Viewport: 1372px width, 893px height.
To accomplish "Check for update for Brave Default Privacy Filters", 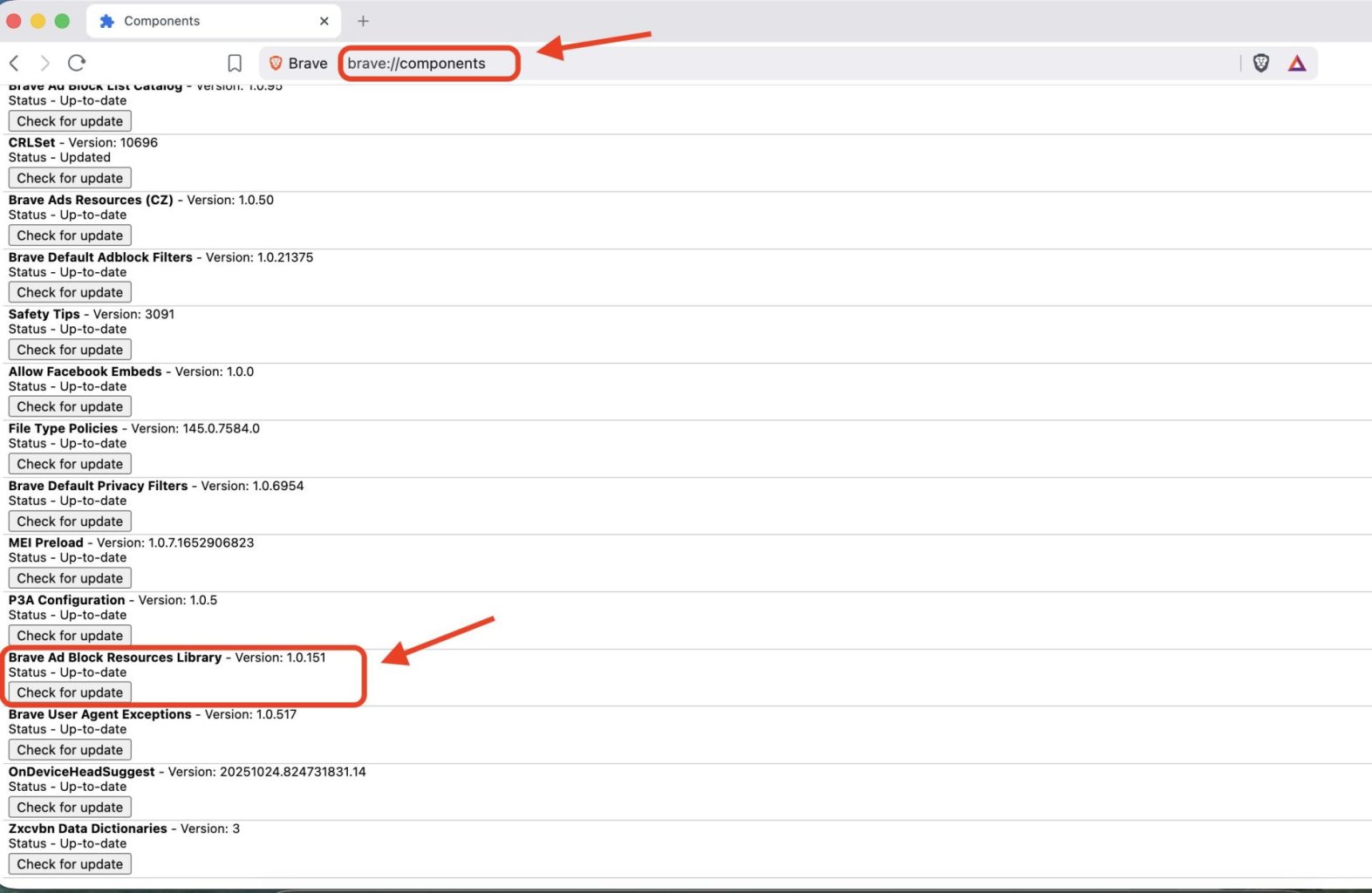I will click(70, 521).
